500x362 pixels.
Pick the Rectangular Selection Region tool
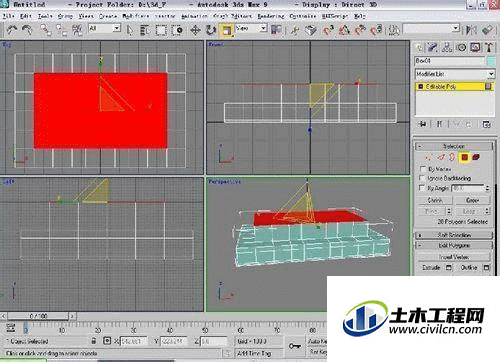pos(161,30)
